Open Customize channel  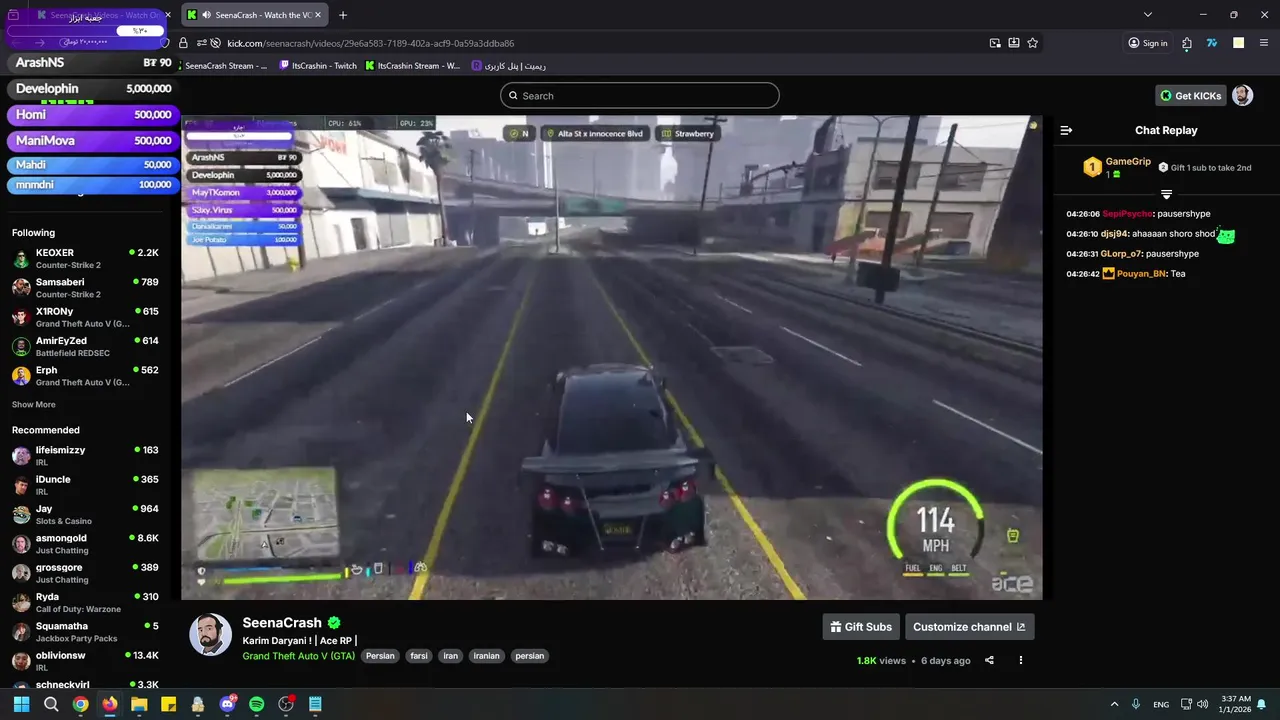pyautogui.click(x=969, y=627)
